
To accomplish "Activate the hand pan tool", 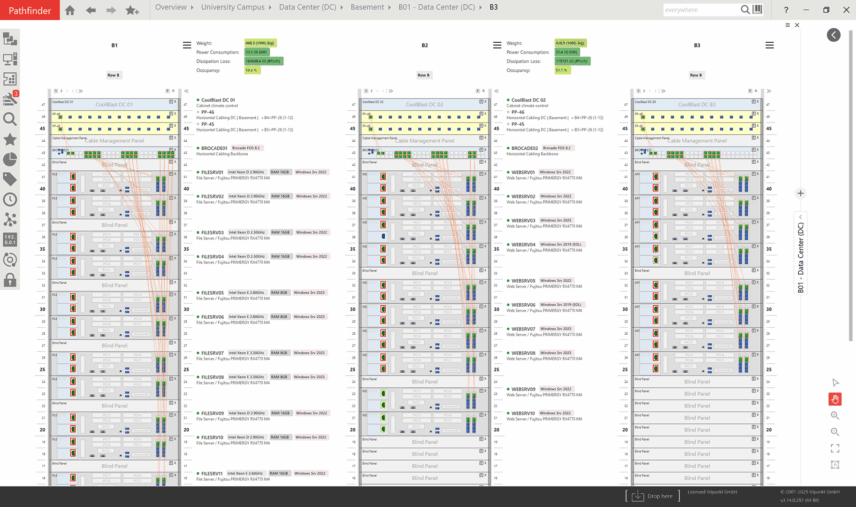I will pos(835,399).
